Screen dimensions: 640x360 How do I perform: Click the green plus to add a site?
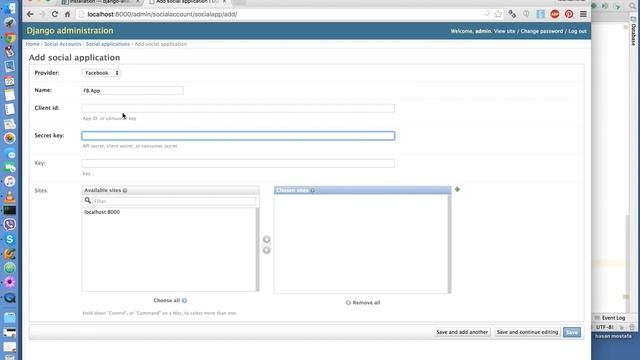(x=457, y=189)
